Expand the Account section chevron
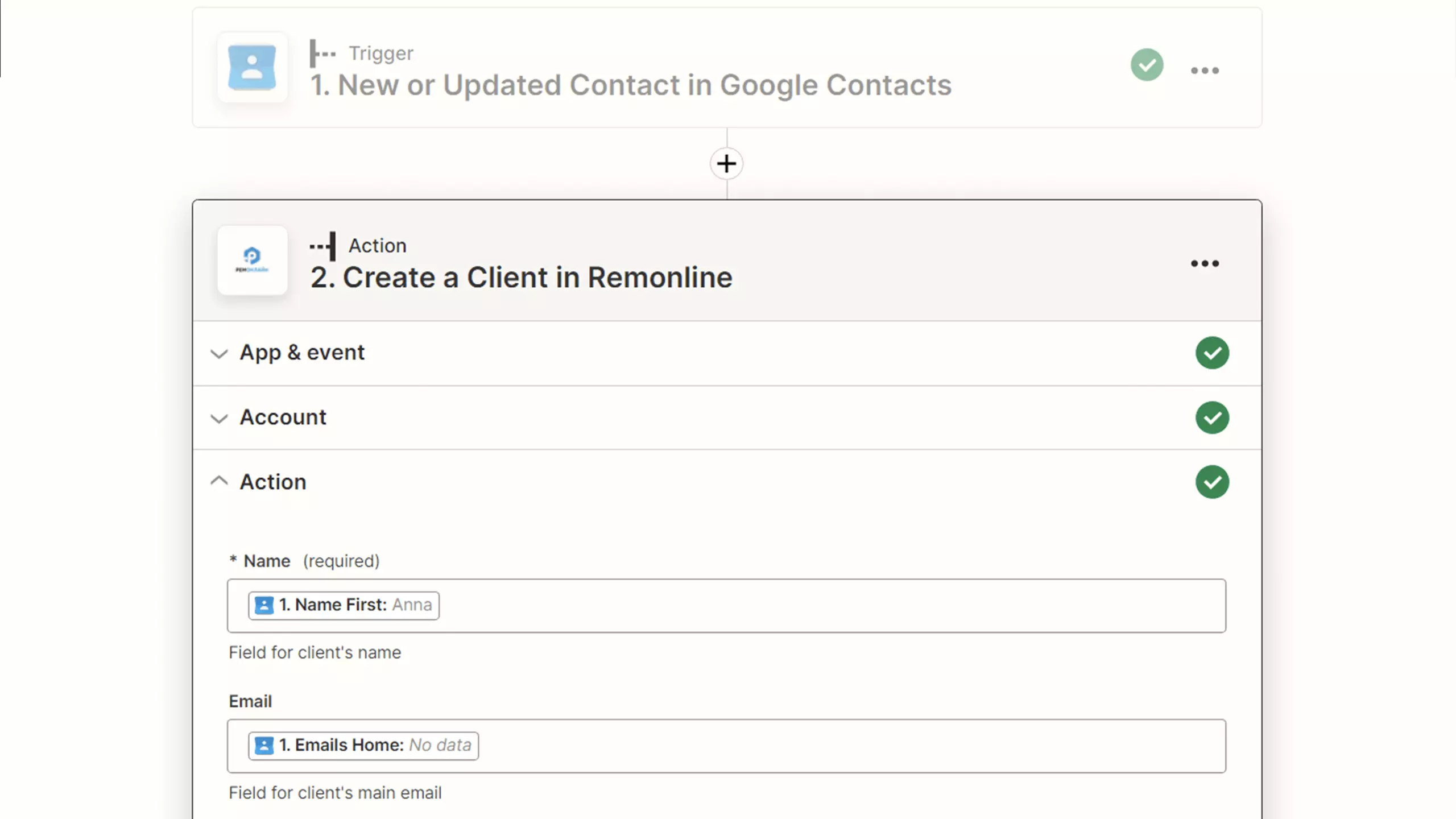The height and width of the screenshot is (819, 1456). pyautogui.click(x=219, y=419)
